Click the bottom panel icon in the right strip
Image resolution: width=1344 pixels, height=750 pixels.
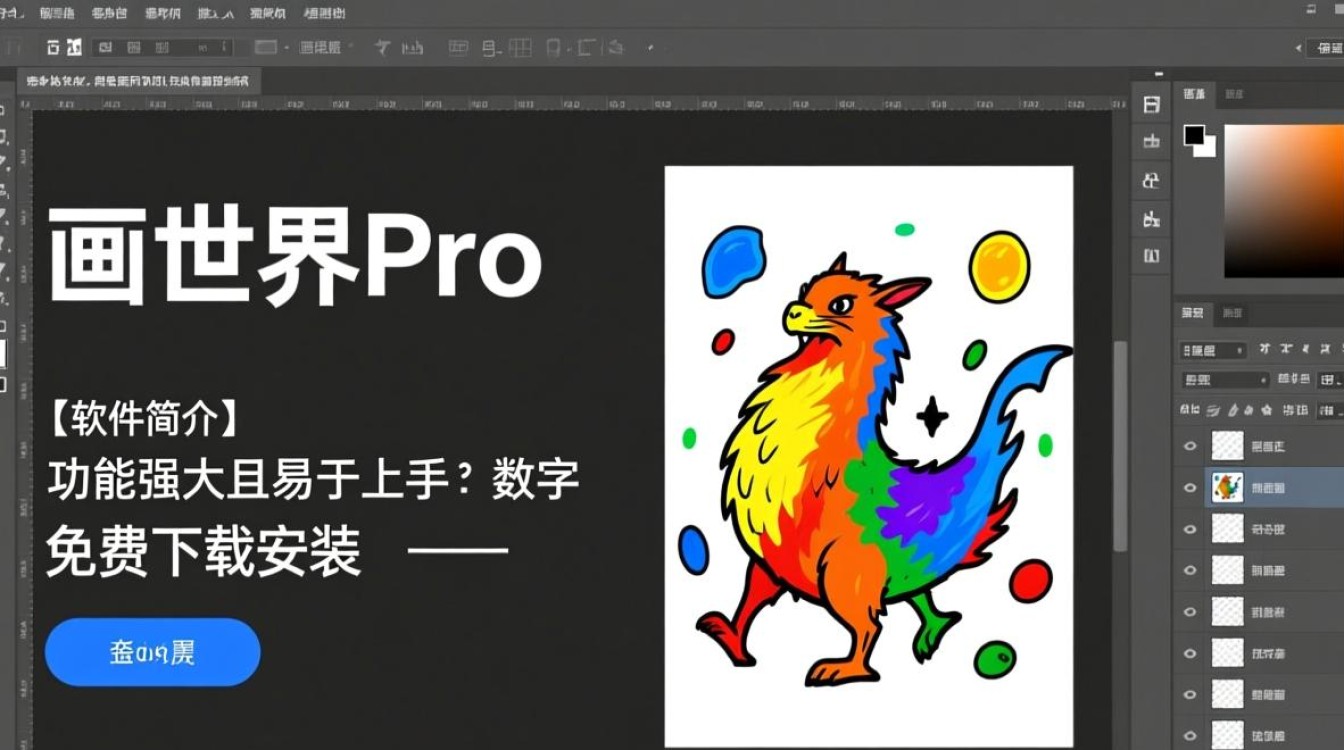(x=1150, y=256)
